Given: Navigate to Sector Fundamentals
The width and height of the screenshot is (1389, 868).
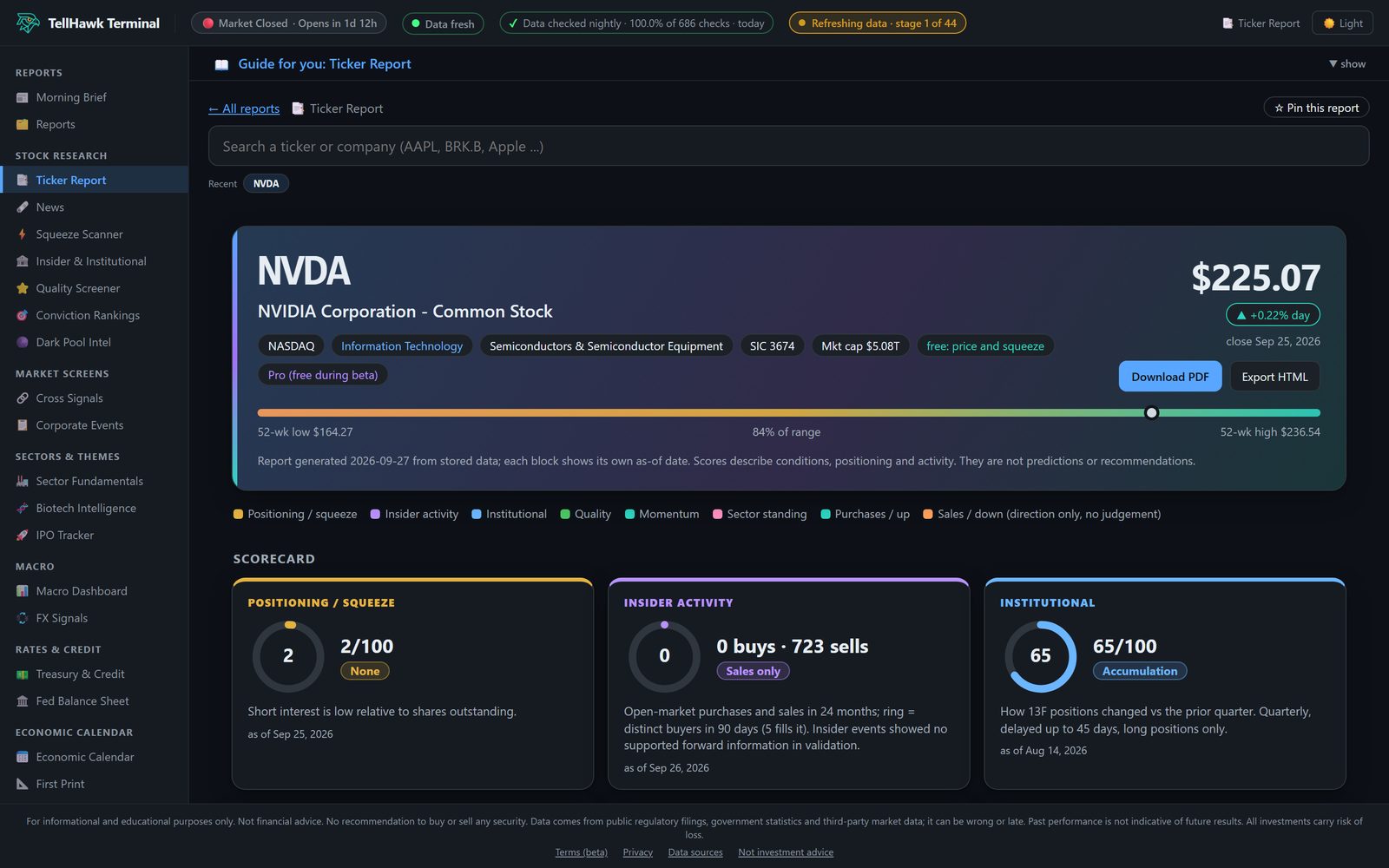Looking at the screenshot, I should [x=94, y=480].
